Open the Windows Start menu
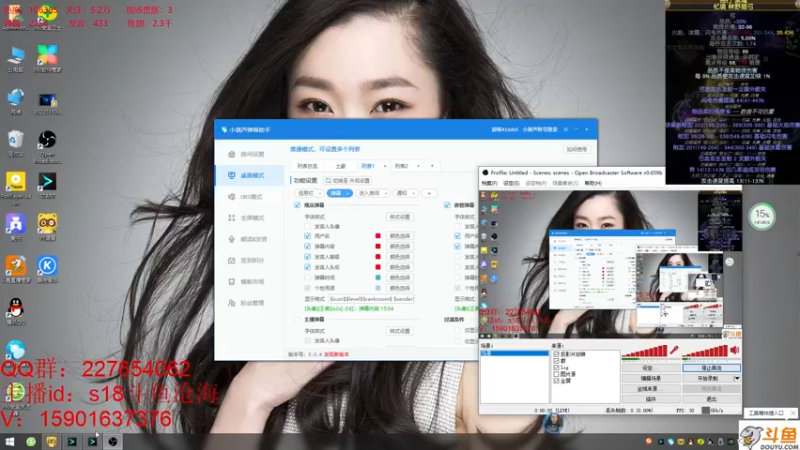This screenshot has width=800, height=450. tap(10, 441)
